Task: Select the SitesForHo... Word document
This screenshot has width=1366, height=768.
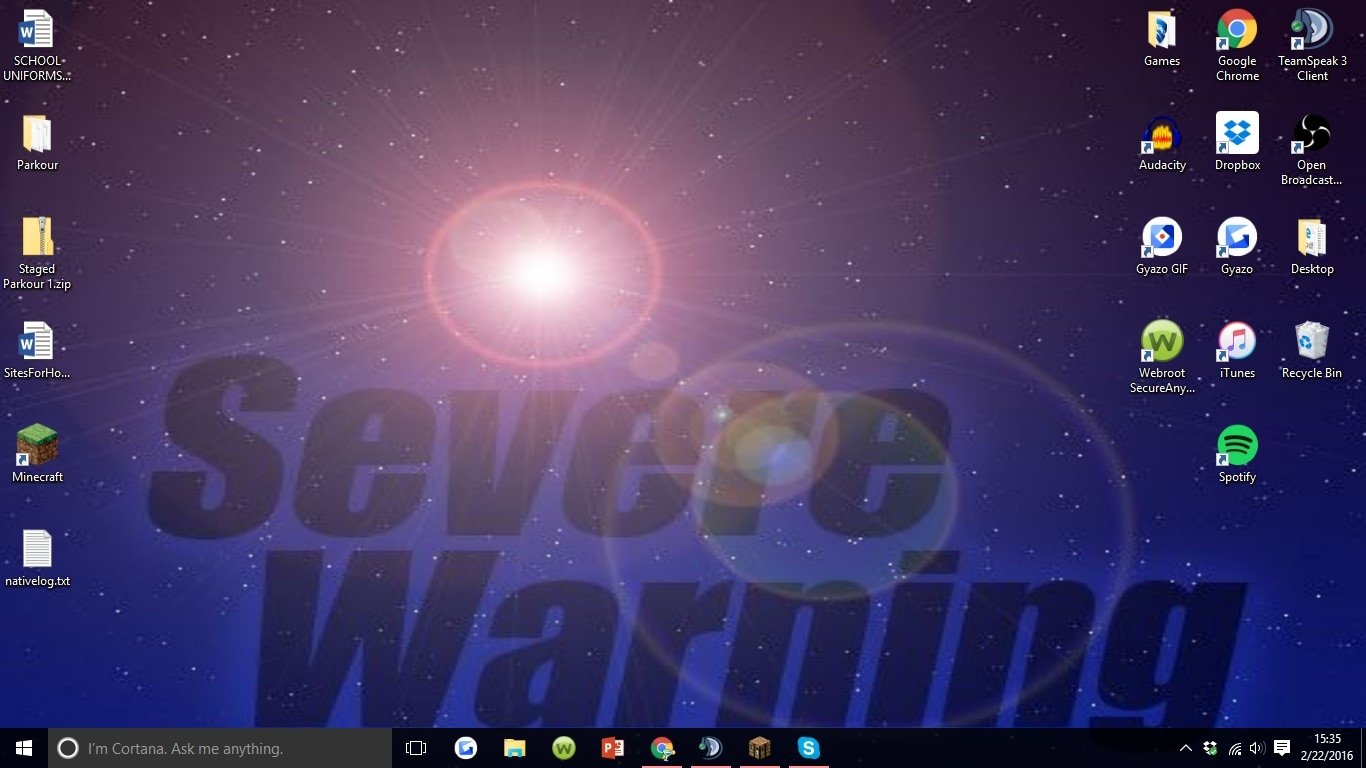Action: coord(37,351)
